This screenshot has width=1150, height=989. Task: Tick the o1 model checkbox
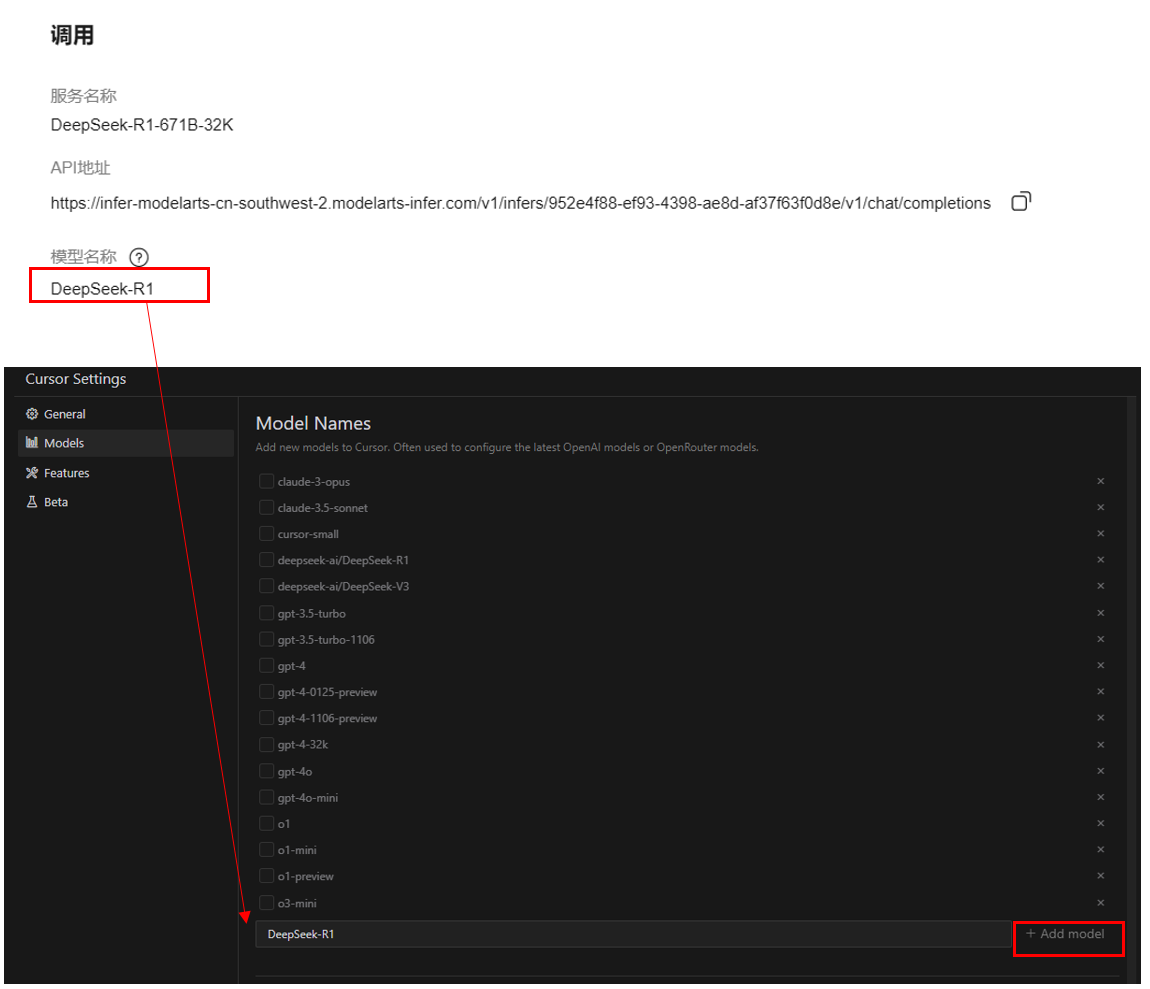tap(266, 823)
